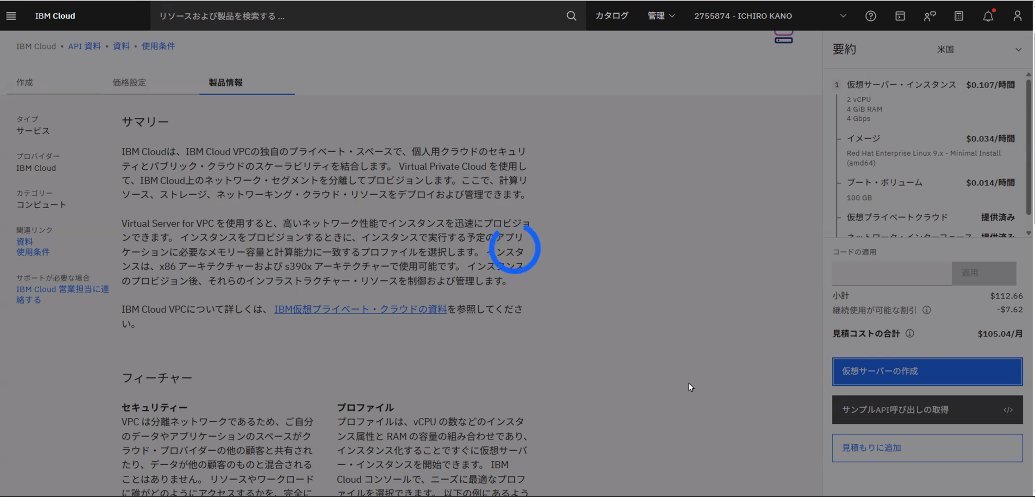Click the プロファイル feature heading
Image resolution: width=1035 pixels, height=497 pixels.
365,408
